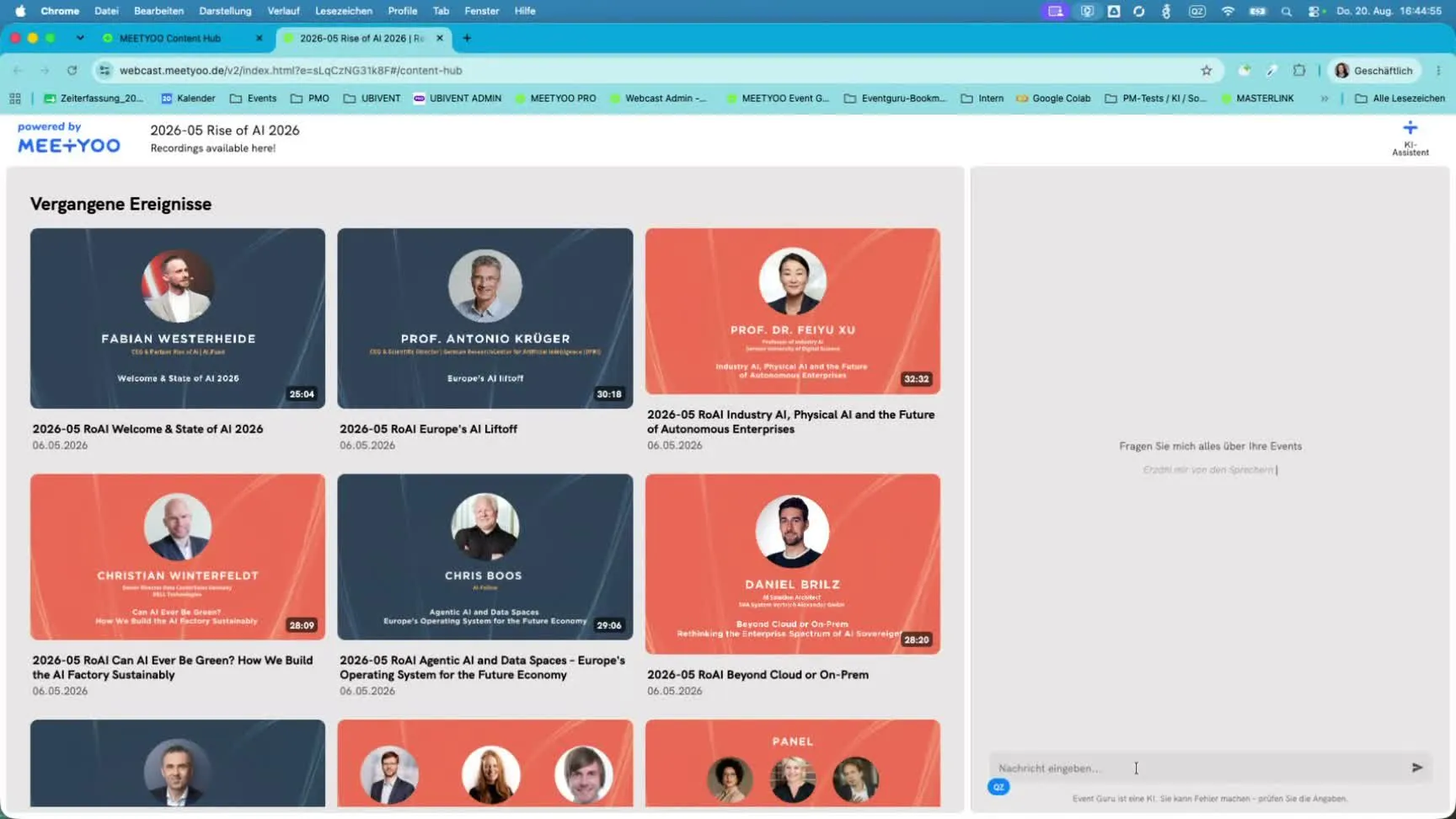Go back to the previous page
The width and height of the screenshot is (1456, 819).
19,71
